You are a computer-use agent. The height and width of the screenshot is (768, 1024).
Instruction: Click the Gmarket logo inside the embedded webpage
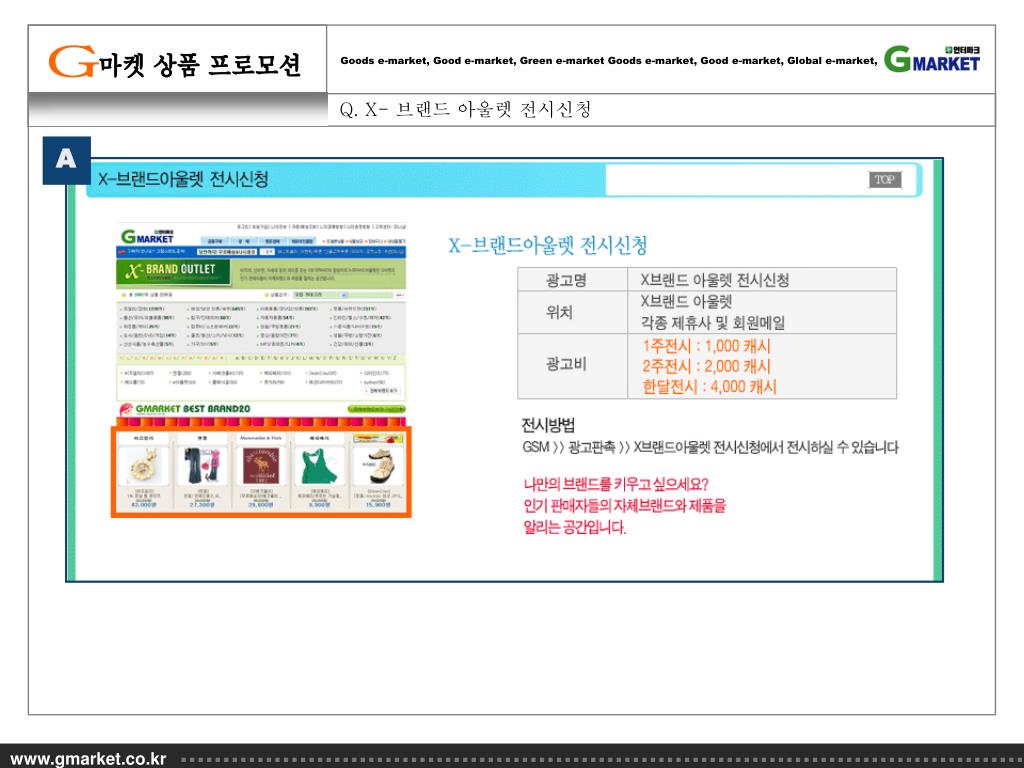[148, 236]
